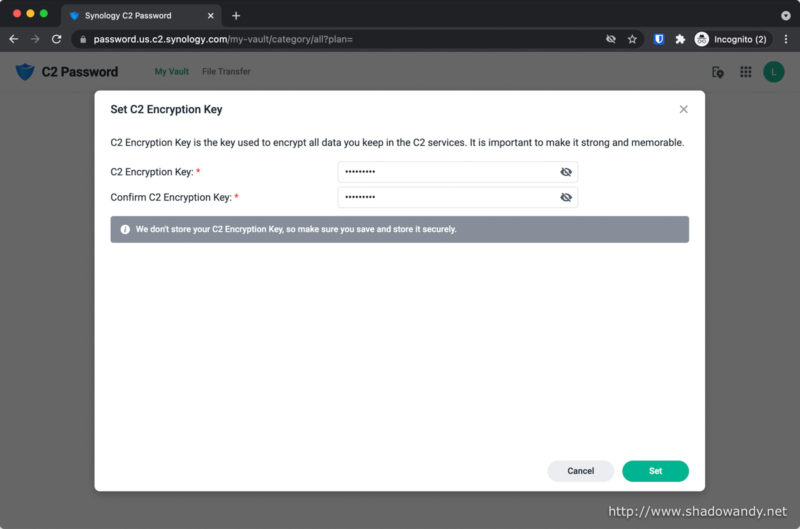
Task: Open the apps grid icon
Action: (745, 72)
